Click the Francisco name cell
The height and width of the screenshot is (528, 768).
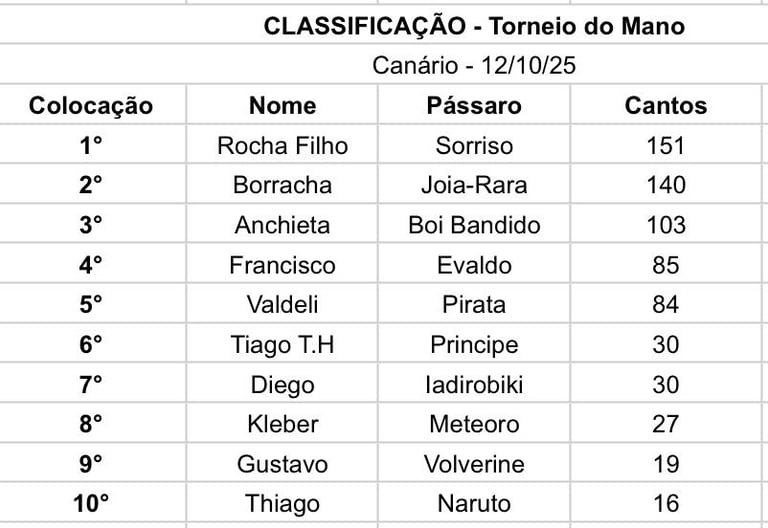(x=282, y=264)
